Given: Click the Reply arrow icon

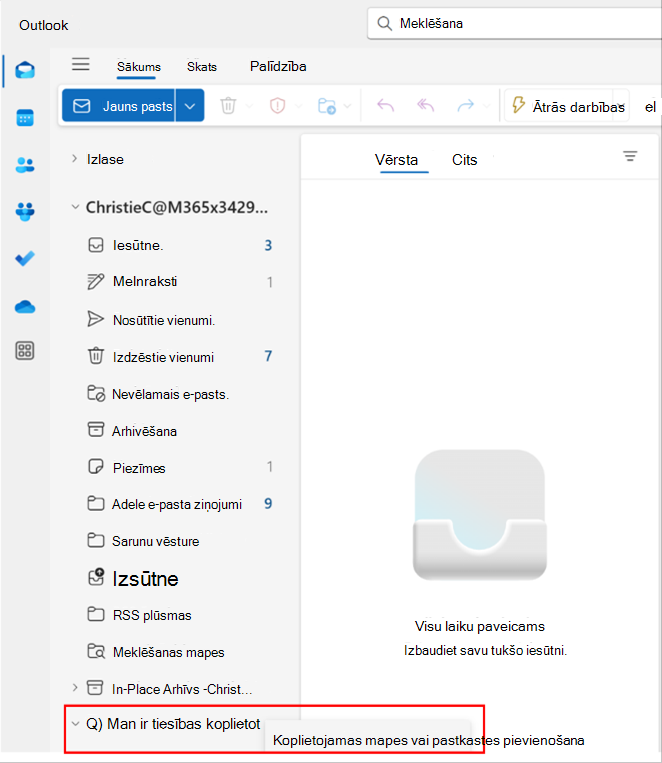Looking at the screenshot, I should [386, 105].
